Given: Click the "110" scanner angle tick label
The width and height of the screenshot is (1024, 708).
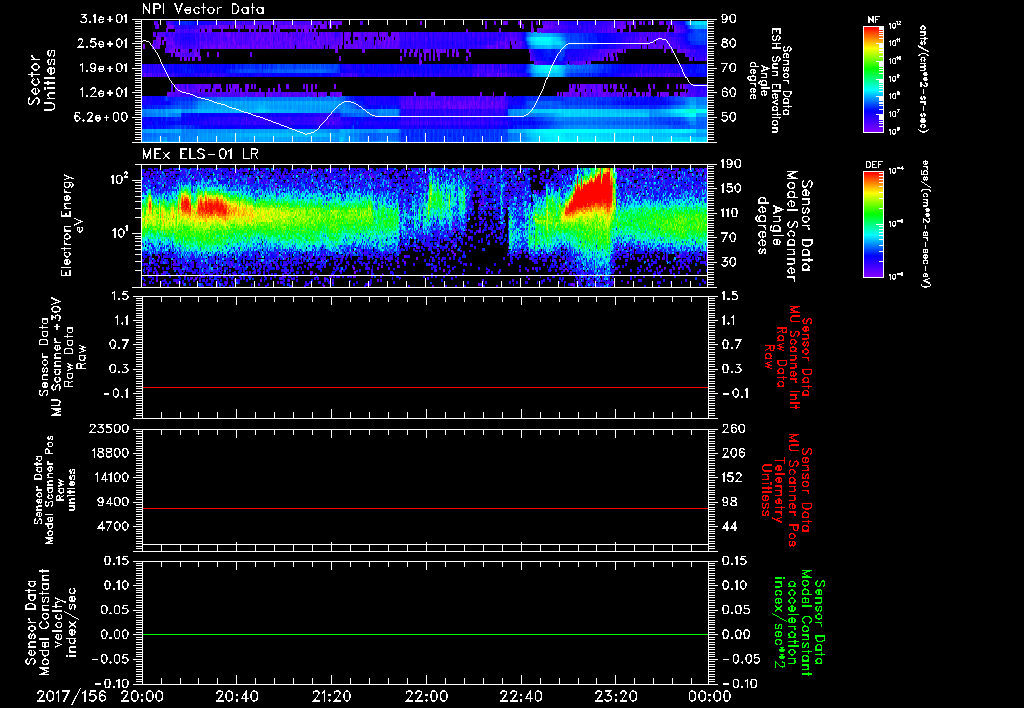Looking at the screenshot, I should point(731,213).
